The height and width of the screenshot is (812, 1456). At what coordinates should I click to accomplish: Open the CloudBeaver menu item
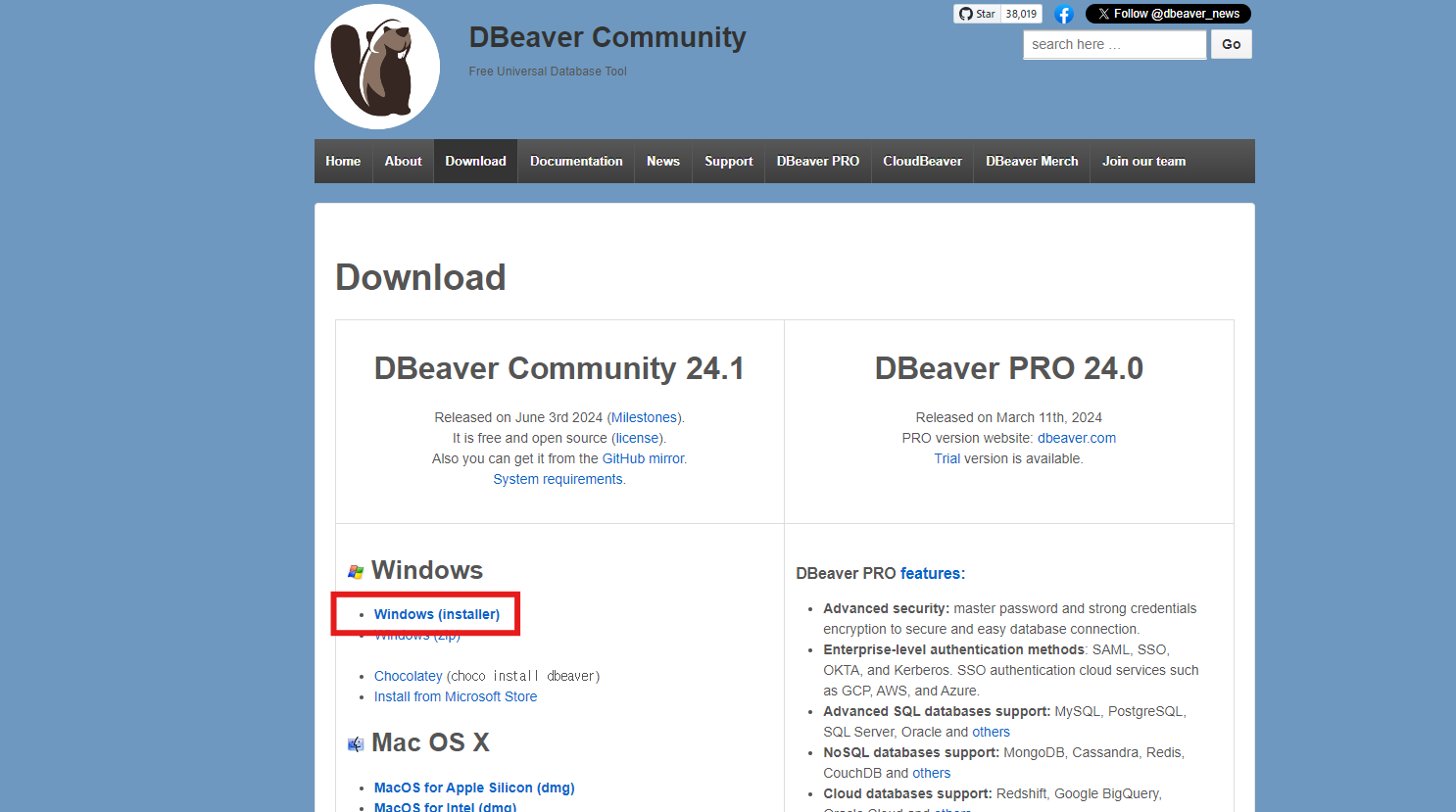pos(922,161)
